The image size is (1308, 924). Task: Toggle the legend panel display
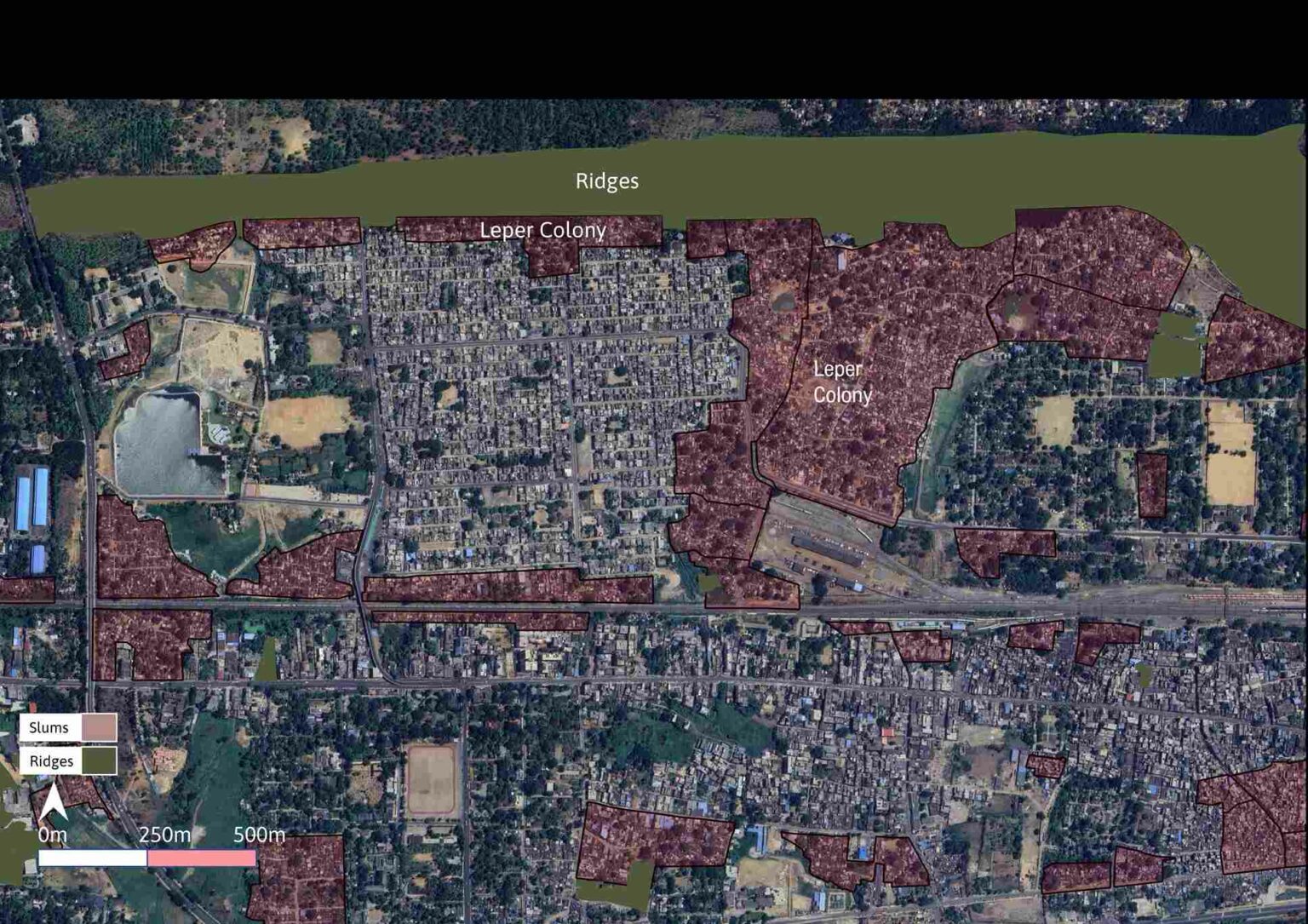click(66, 744)
